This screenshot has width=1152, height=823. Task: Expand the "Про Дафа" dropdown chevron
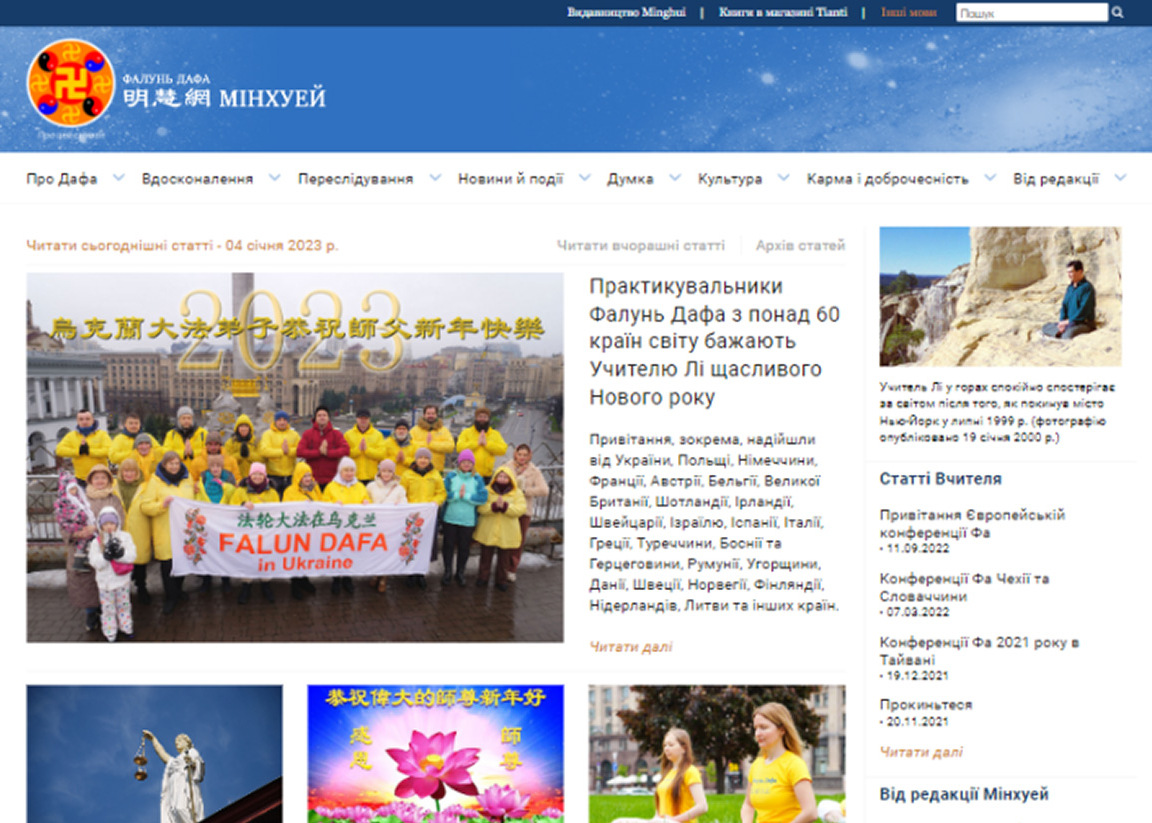coord(119,178)
